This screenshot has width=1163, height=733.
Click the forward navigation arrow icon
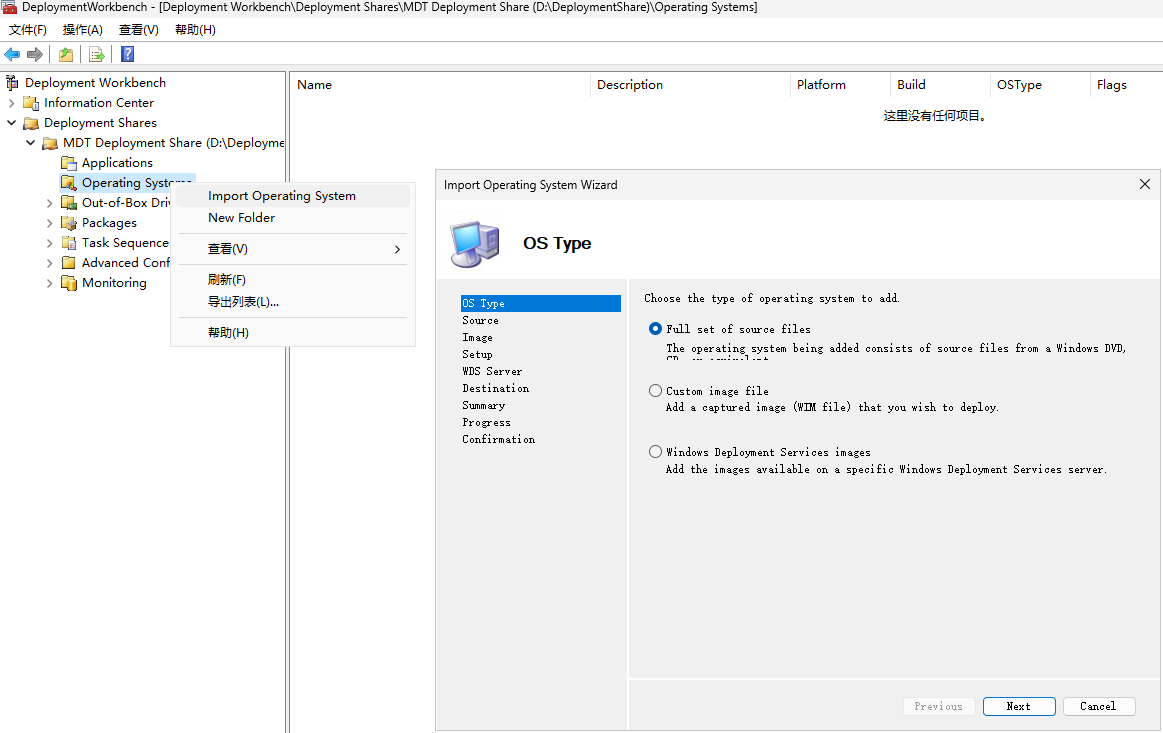[33, 54]
